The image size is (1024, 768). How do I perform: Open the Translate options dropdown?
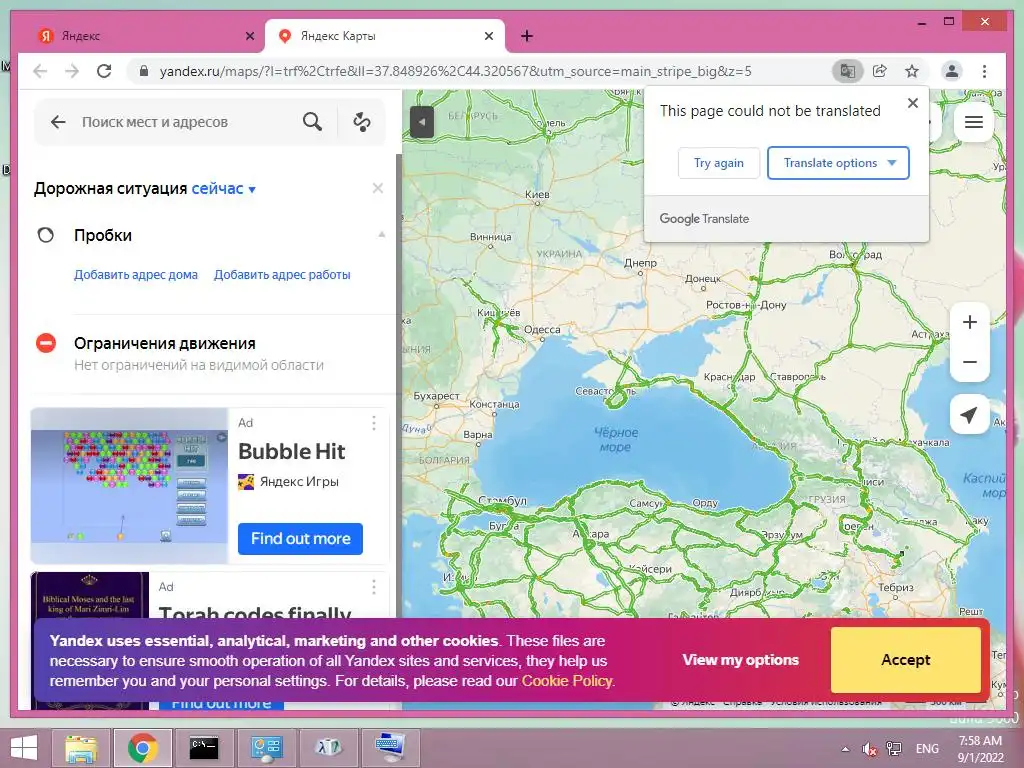(x=838, y=163)
